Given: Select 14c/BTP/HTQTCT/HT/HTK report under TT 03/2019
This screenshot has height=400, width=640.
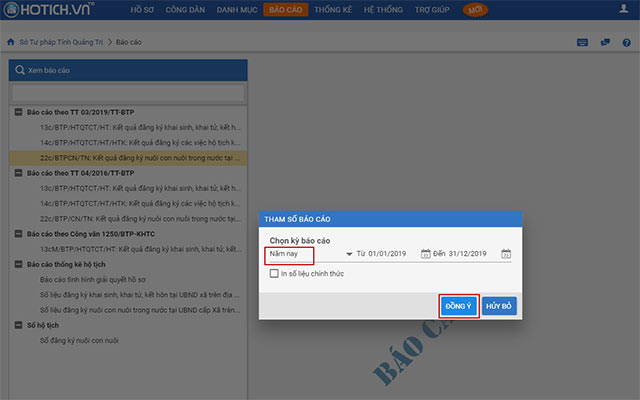Looking at the screenshot, I should point(140,142).
